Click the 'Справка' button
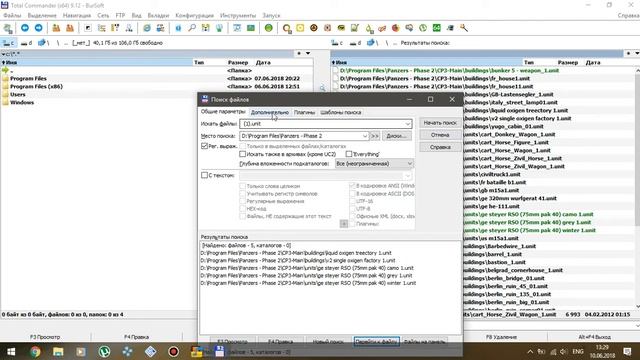 click(x=440, y=147)
